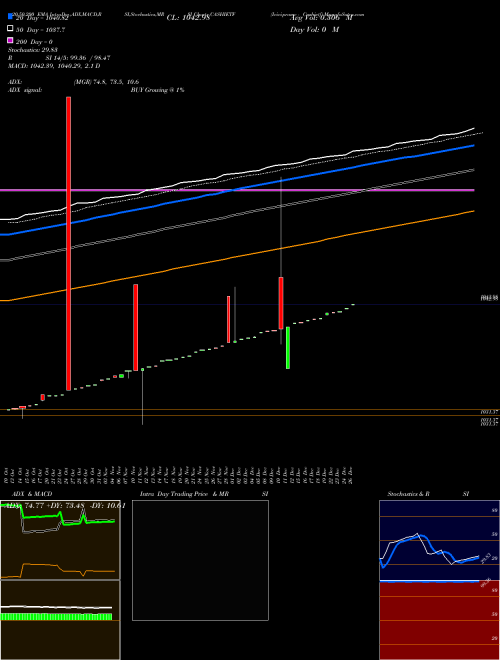The height and width of the screenshot is (660, 500).
Task: Click the orange moving average line
Action: coord(237,255)
